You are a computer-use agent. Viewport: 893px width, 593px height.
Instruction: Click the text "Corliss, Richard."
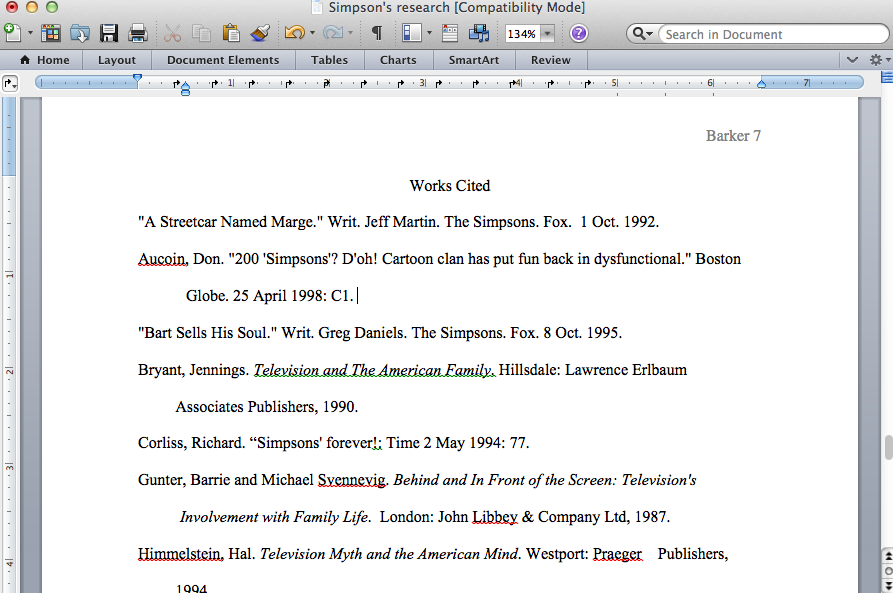[191, 443]
